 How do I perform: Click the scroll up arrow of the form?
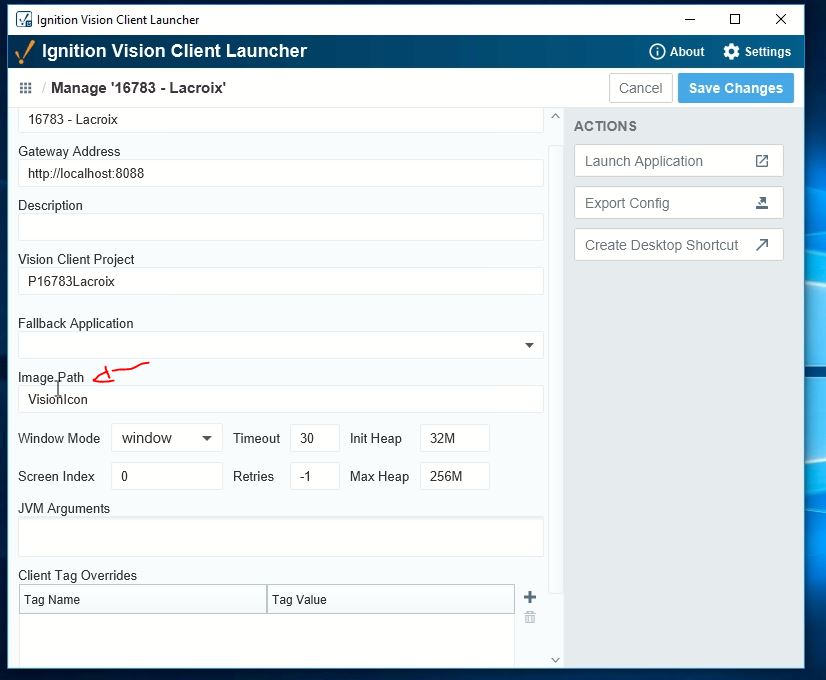(555, 116)
